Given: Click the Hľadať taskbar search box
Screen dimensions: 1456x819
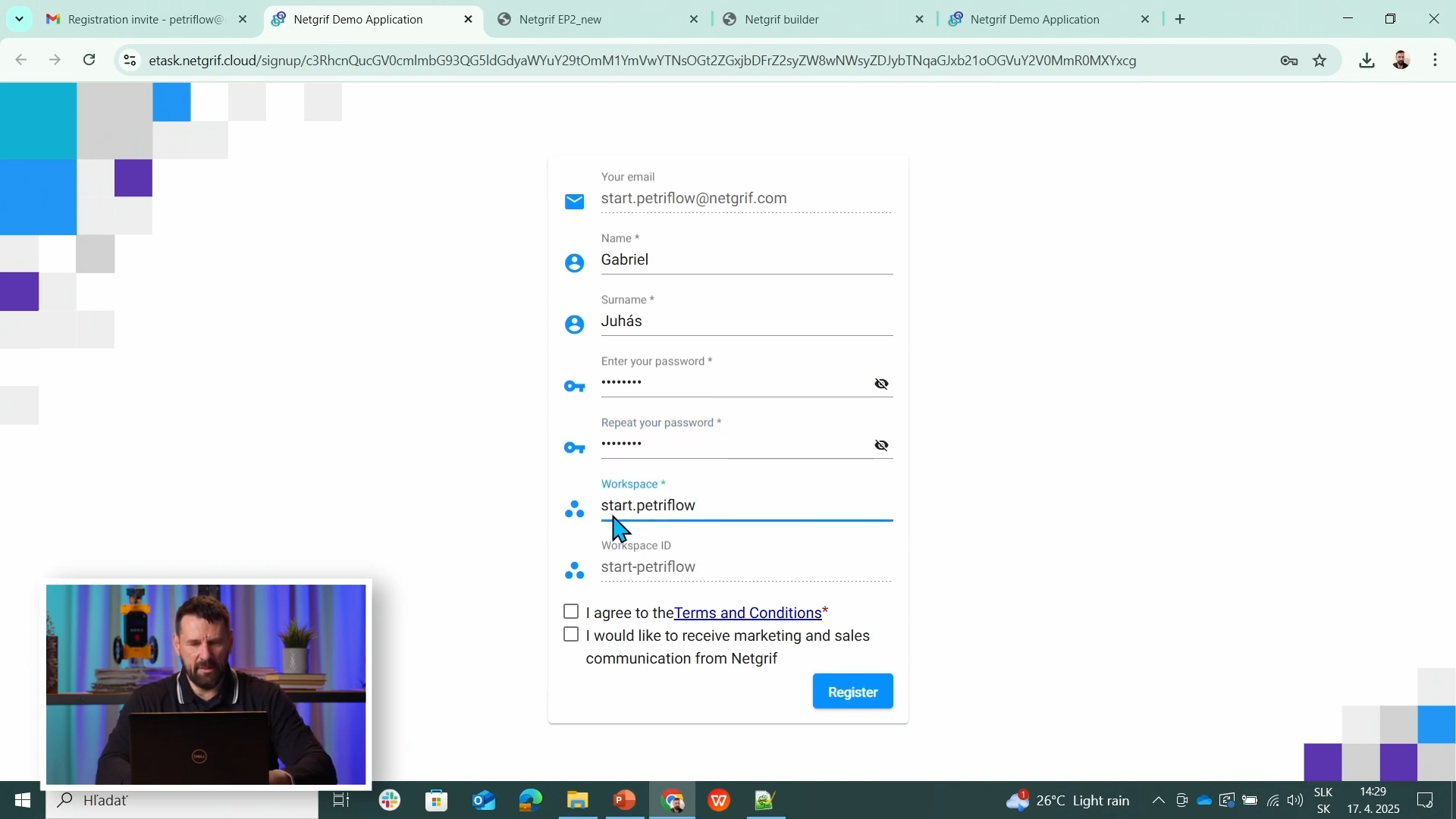Looking at the screenshot, I should (x=182, y=800).
